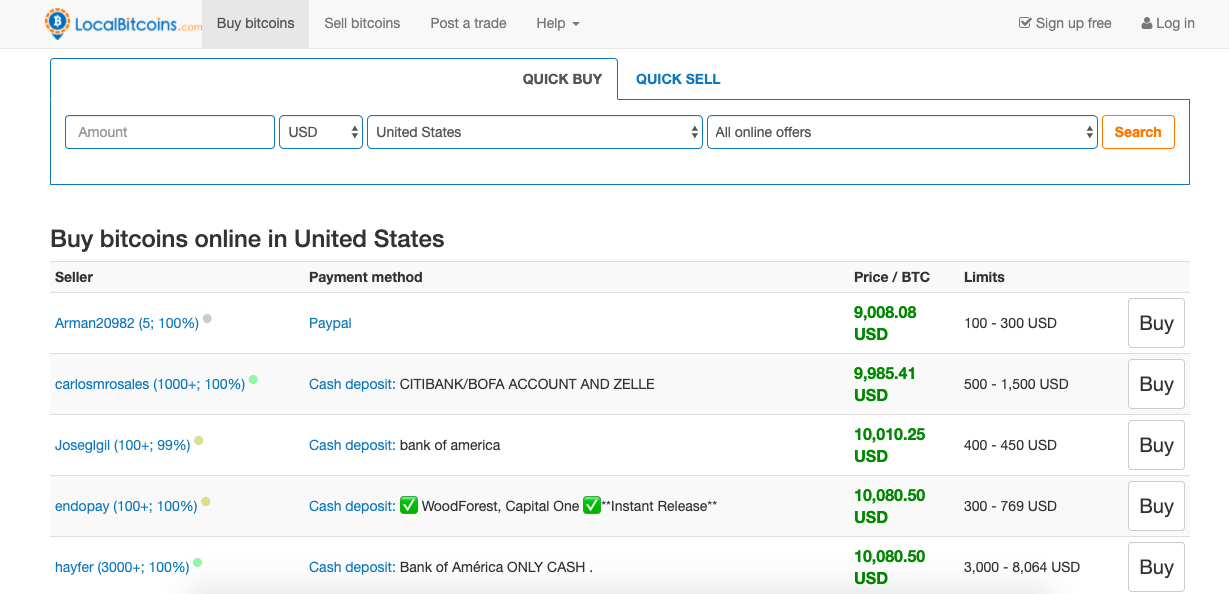Open seller hayfer profile
1229x594 pixels.
122,567
